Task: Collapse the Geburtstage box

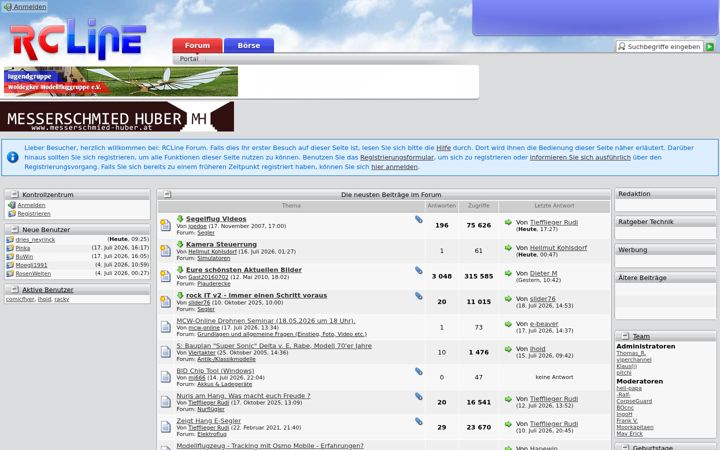Action: pos(625,447)
